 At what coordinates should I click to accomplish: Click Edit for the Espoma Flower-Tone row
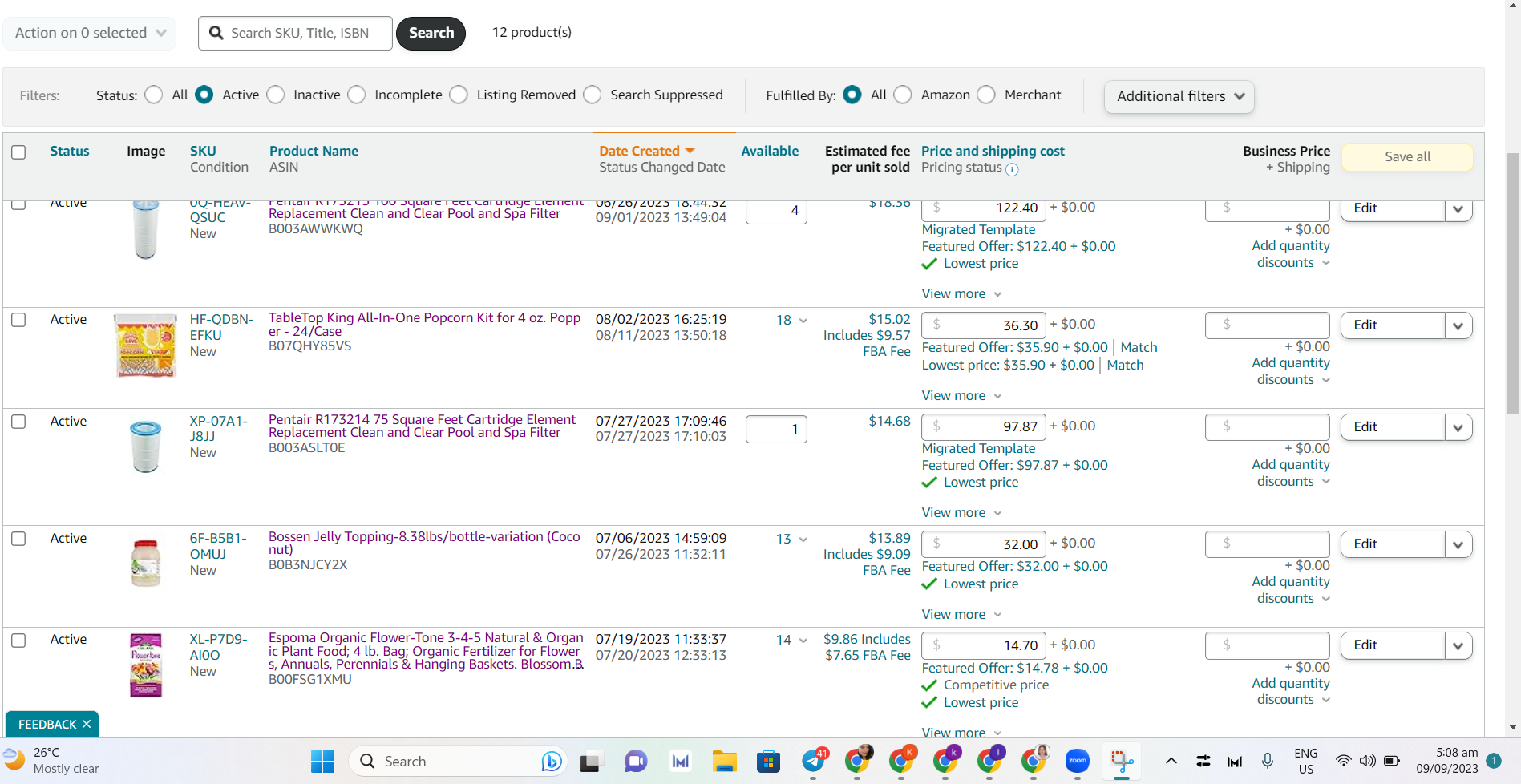point(1393,645)
